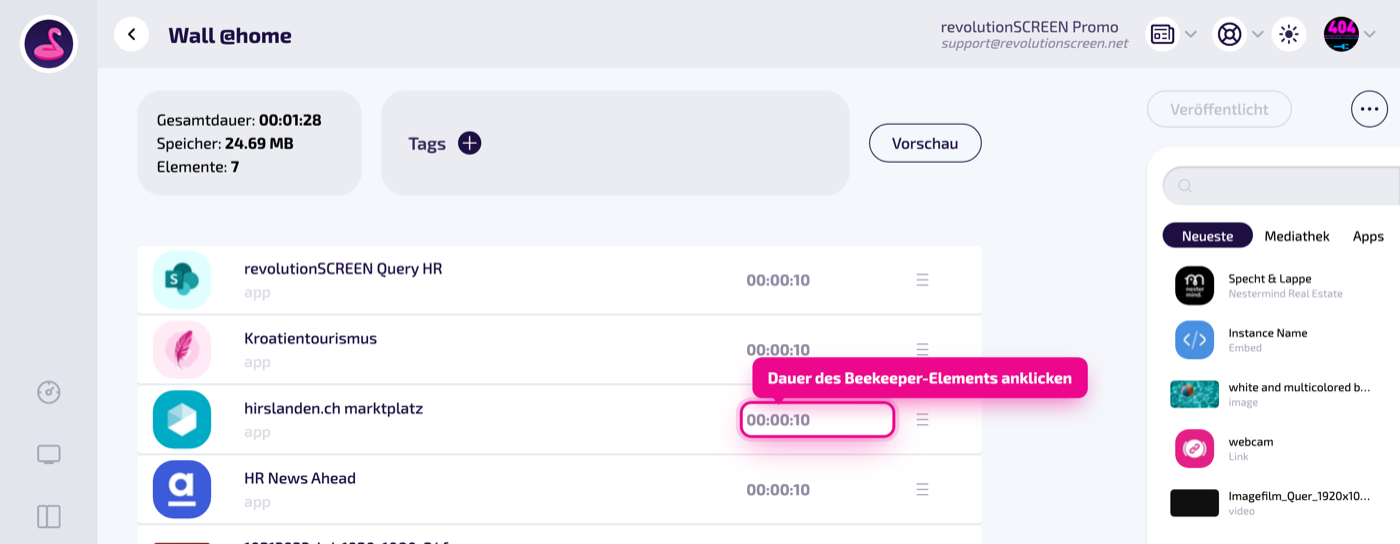Click duration of revolutionSCREEN Query HR

point(778,280)
